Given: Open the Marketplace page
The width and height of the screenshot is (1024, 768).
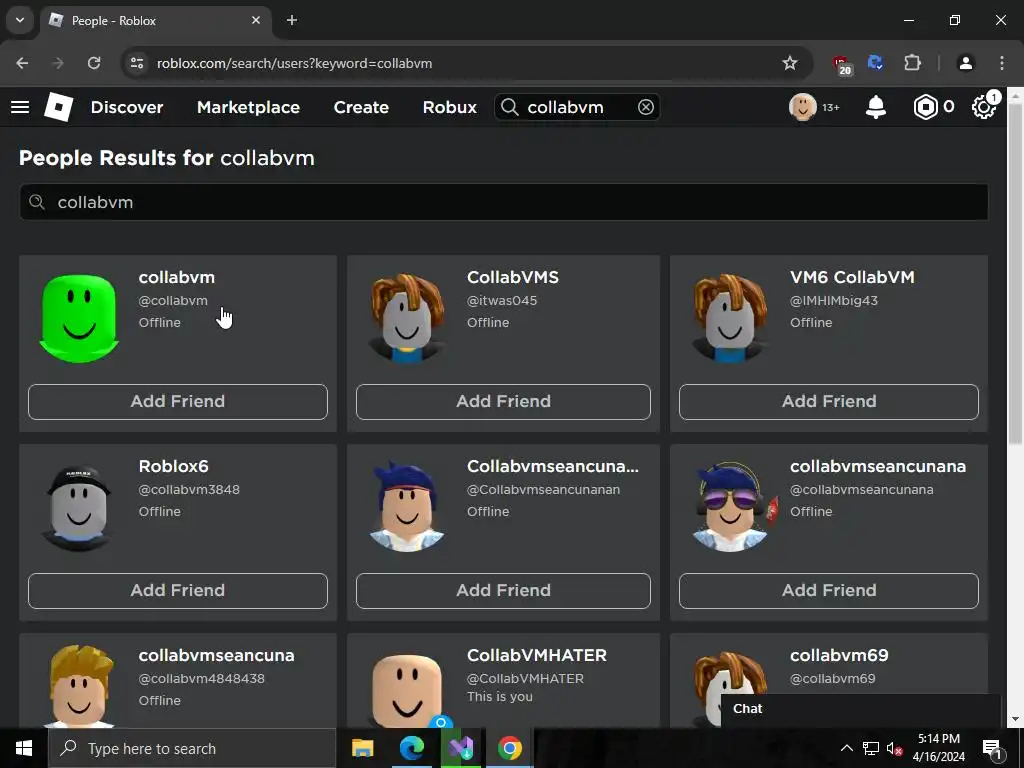Looking at the screenshot, I should point(248,107).
